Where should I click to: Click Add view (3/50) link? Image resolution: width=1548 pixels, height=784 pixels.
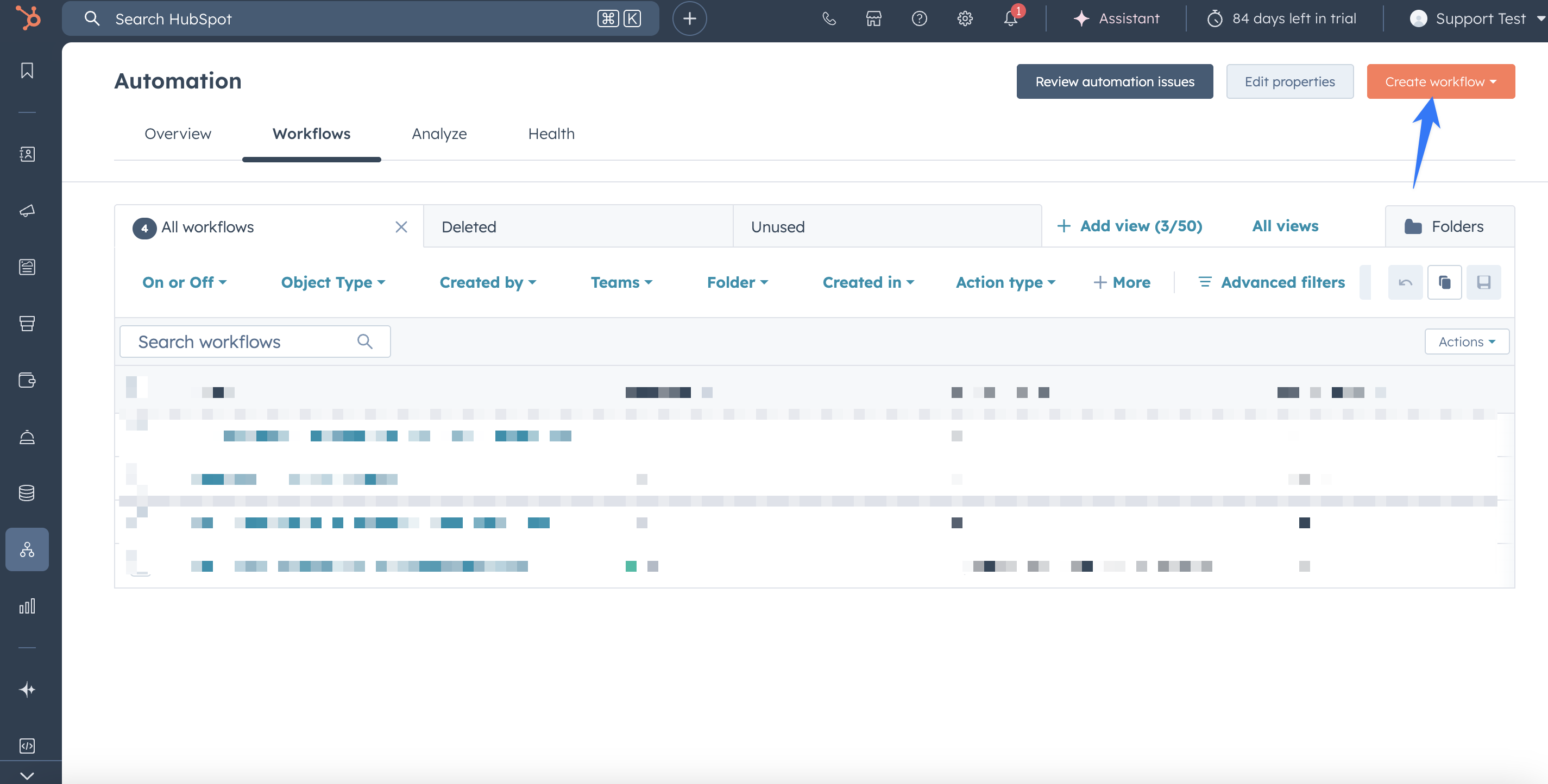tap(1129, 226)
